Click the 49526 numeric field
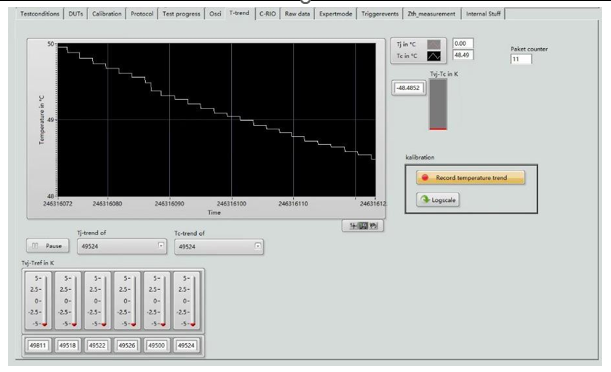The height and width of the screenshot is (372, 611). point(127,345)
